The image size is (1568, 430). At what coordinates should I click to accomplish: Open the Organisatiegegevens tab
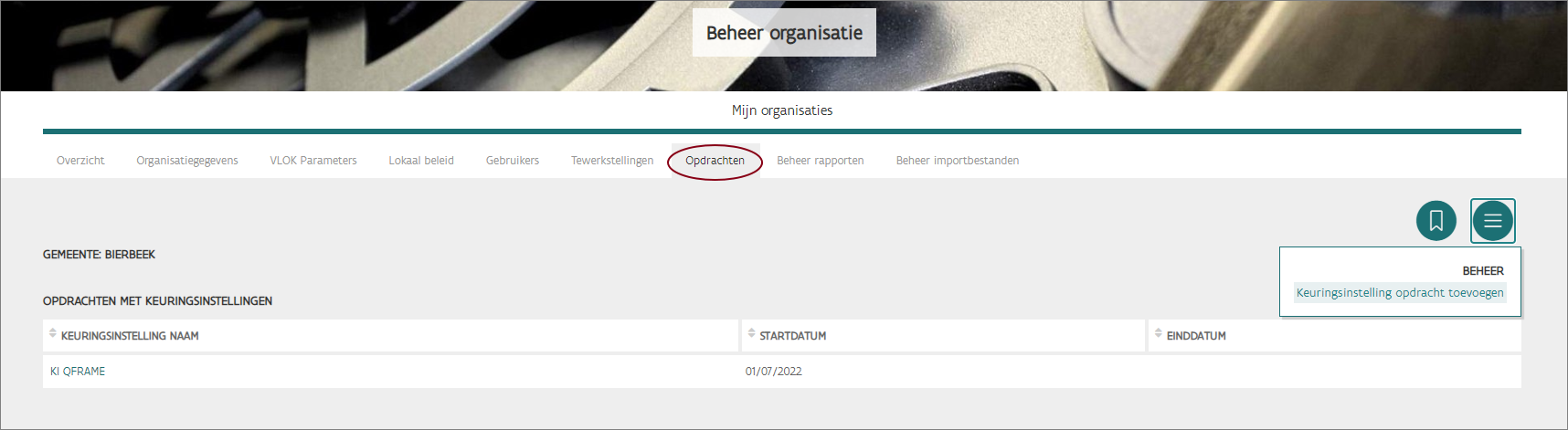click(x=187, y=161)
